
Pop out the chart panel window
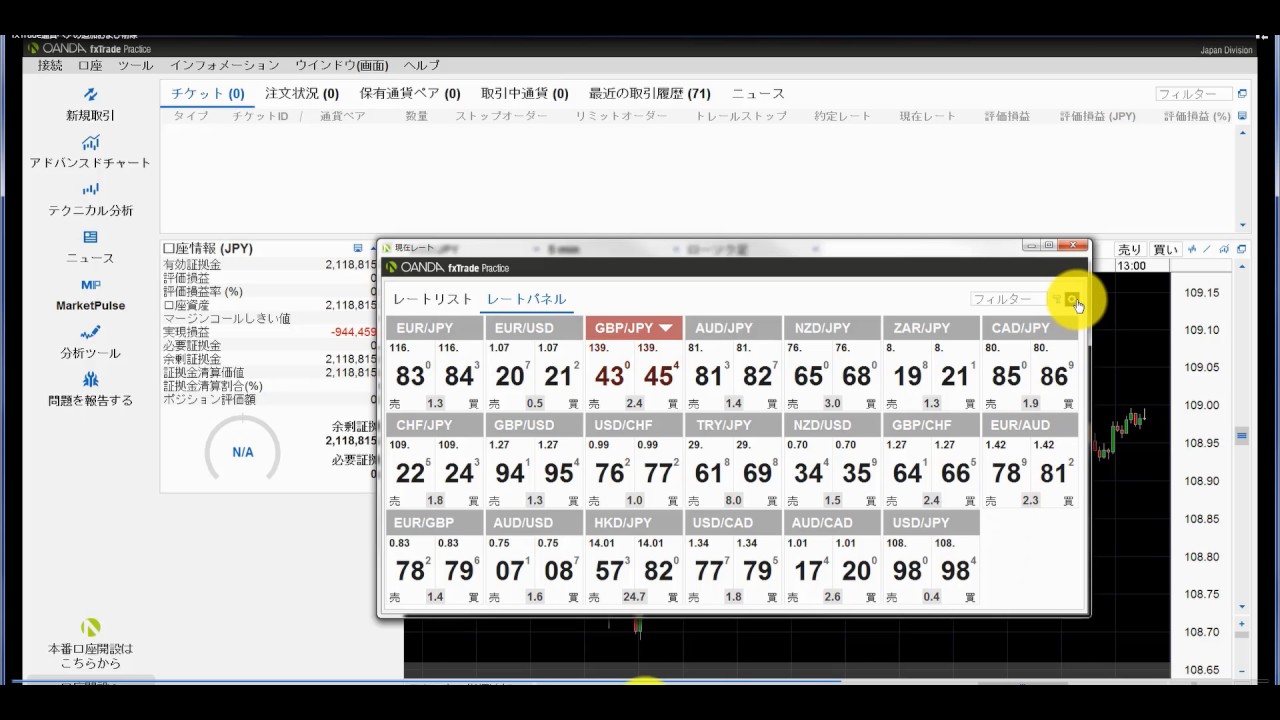pos(1242,249)
